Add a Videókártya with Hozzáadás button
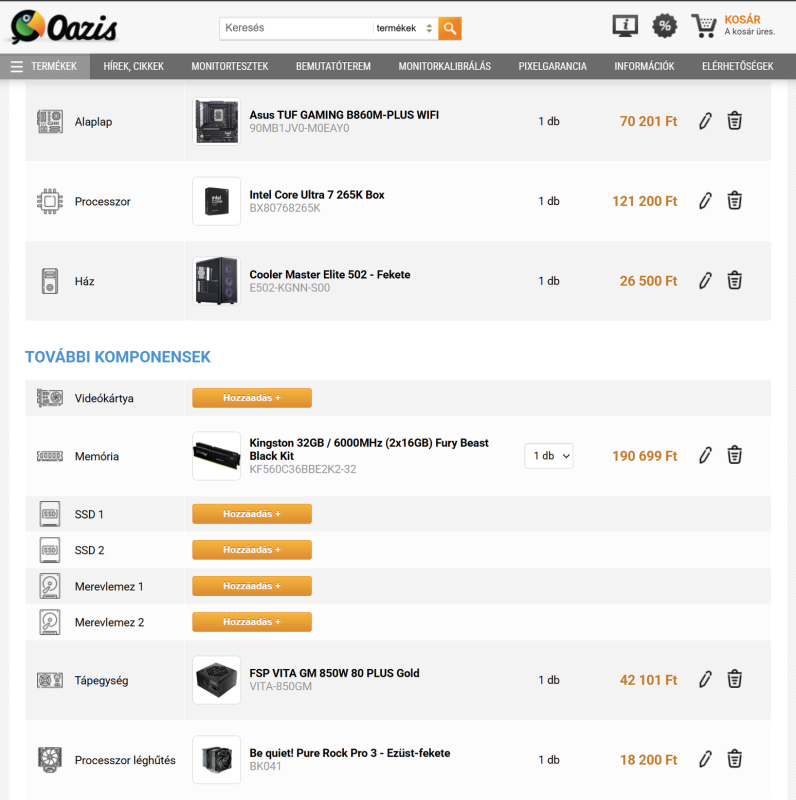796x800 pixels. 252,398
